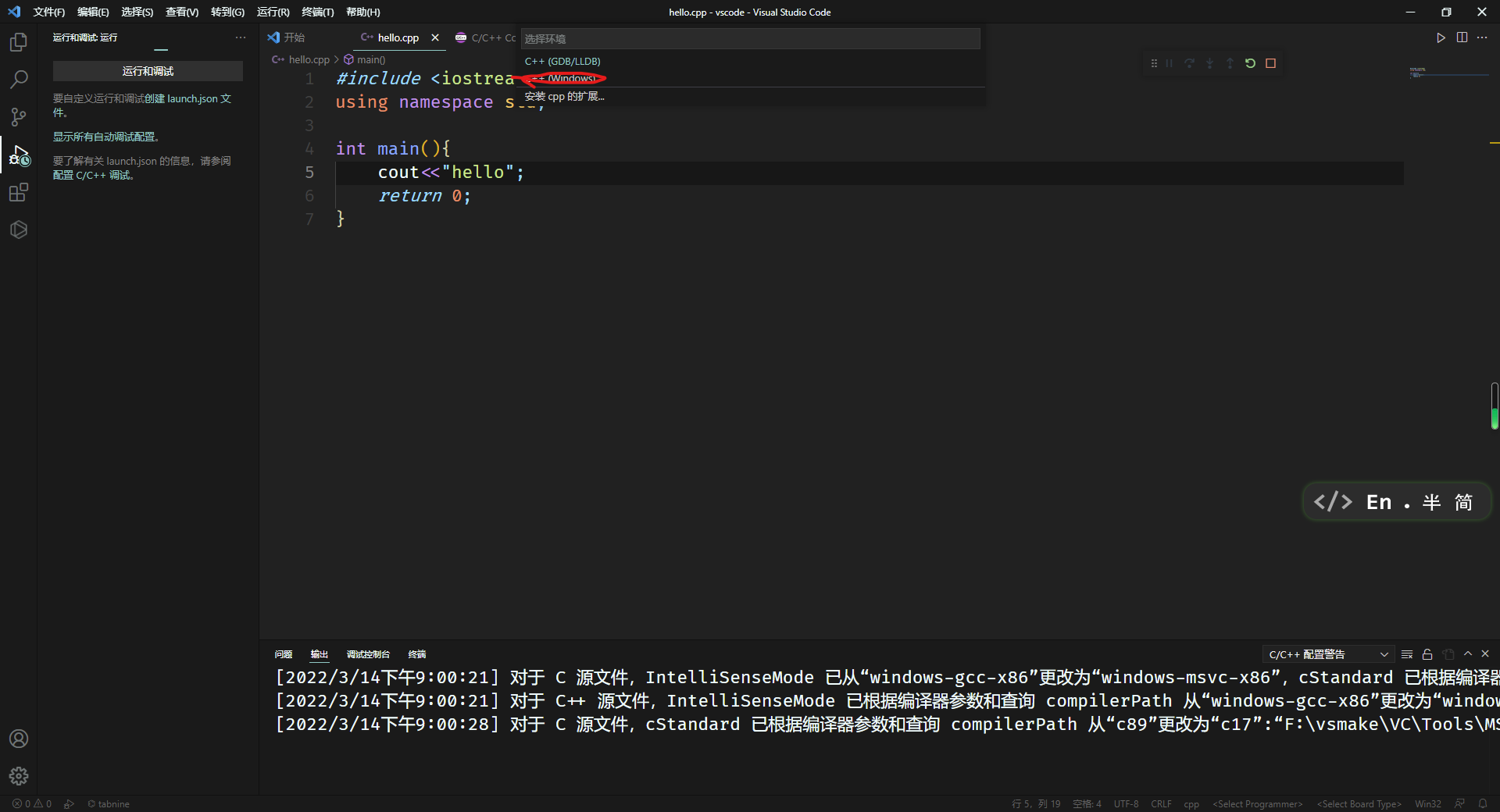Open the Source Control view
This screenshot has width=1500, height=812.
[x=19, y=117]
